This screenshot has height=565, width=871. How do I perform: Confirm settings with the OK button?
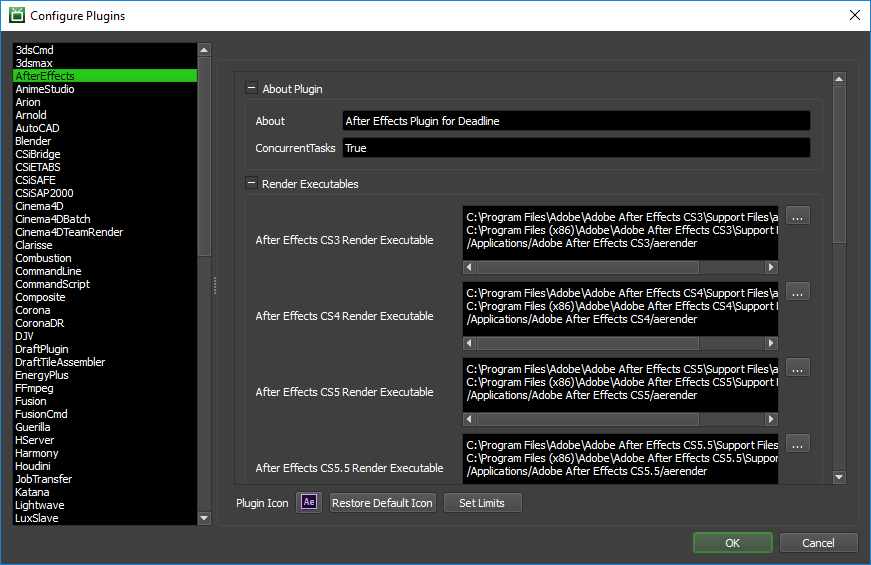[732, 542]
